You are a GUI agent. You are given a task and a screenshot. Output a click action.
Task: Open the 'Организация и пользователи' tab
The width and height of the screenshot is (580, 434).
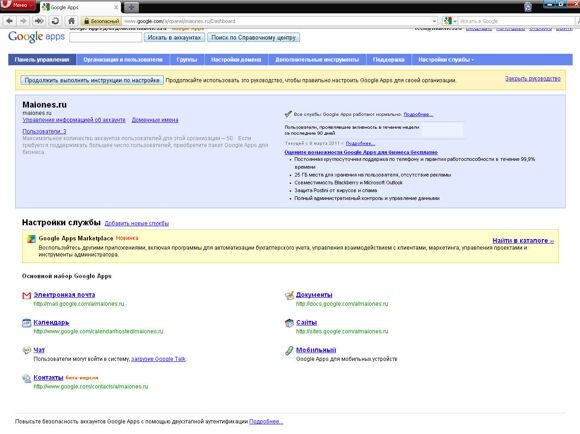123,60
